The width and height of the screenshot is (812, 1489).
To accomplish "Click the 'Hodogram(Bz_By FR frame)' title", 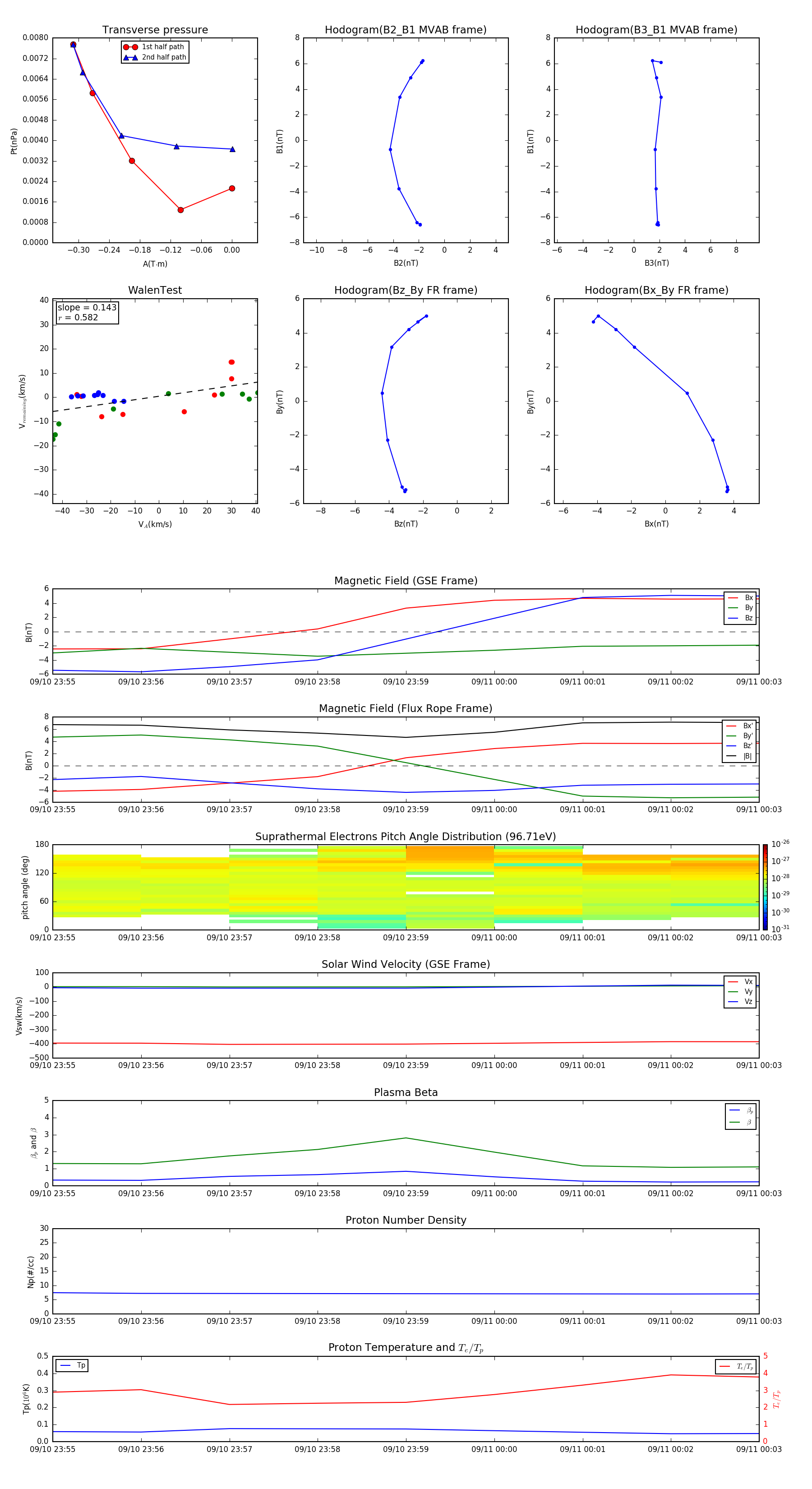I will 406,290.
